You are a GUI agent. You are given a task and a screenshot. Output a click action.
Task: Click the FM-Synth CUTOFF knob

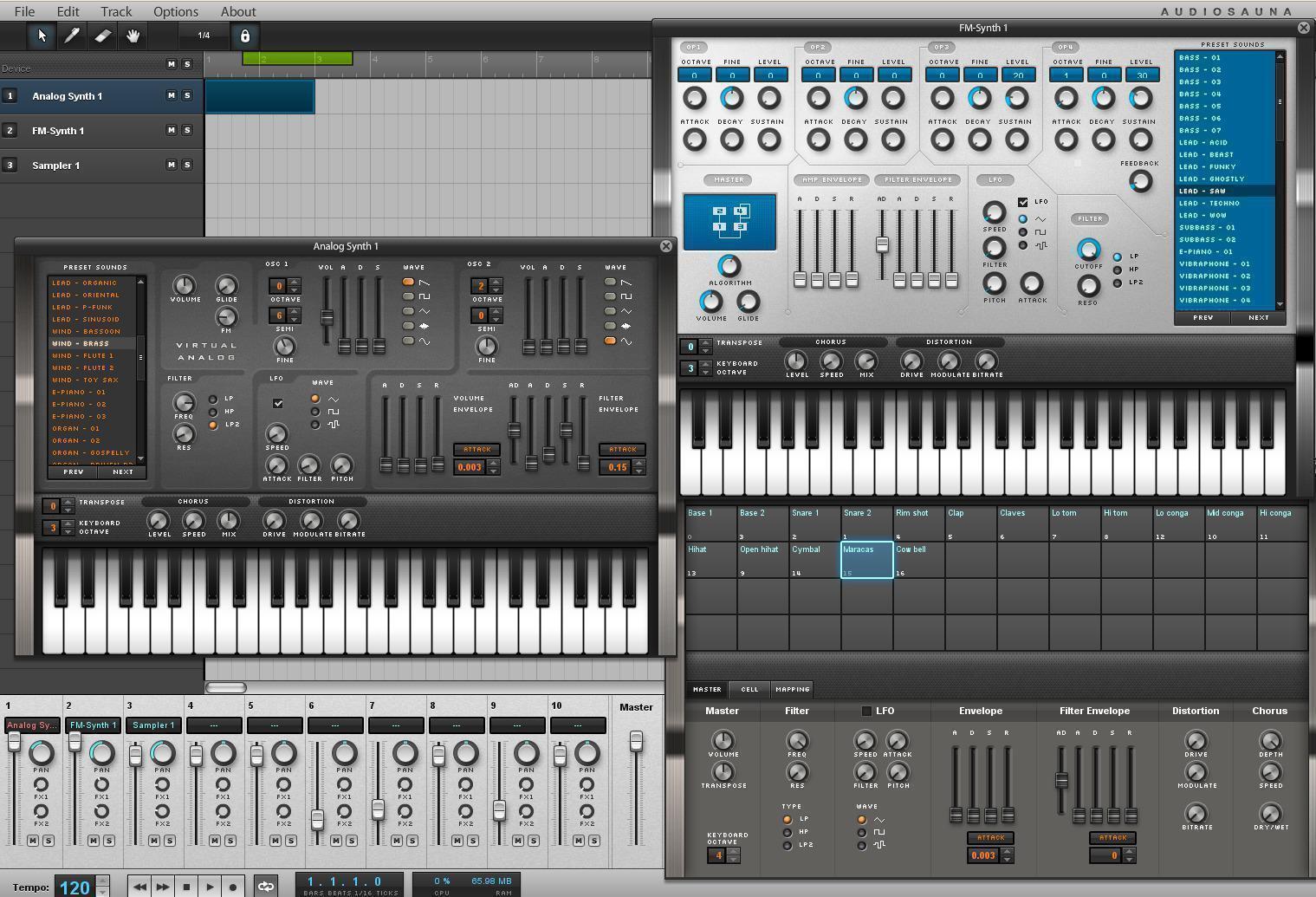(x=1088, y=250)
